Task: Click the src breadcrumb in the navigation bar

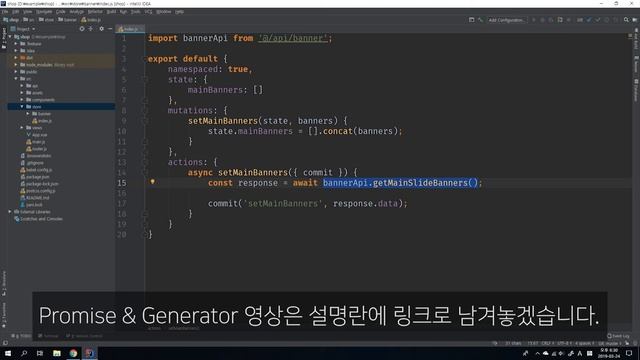Action: click(29, 20)
